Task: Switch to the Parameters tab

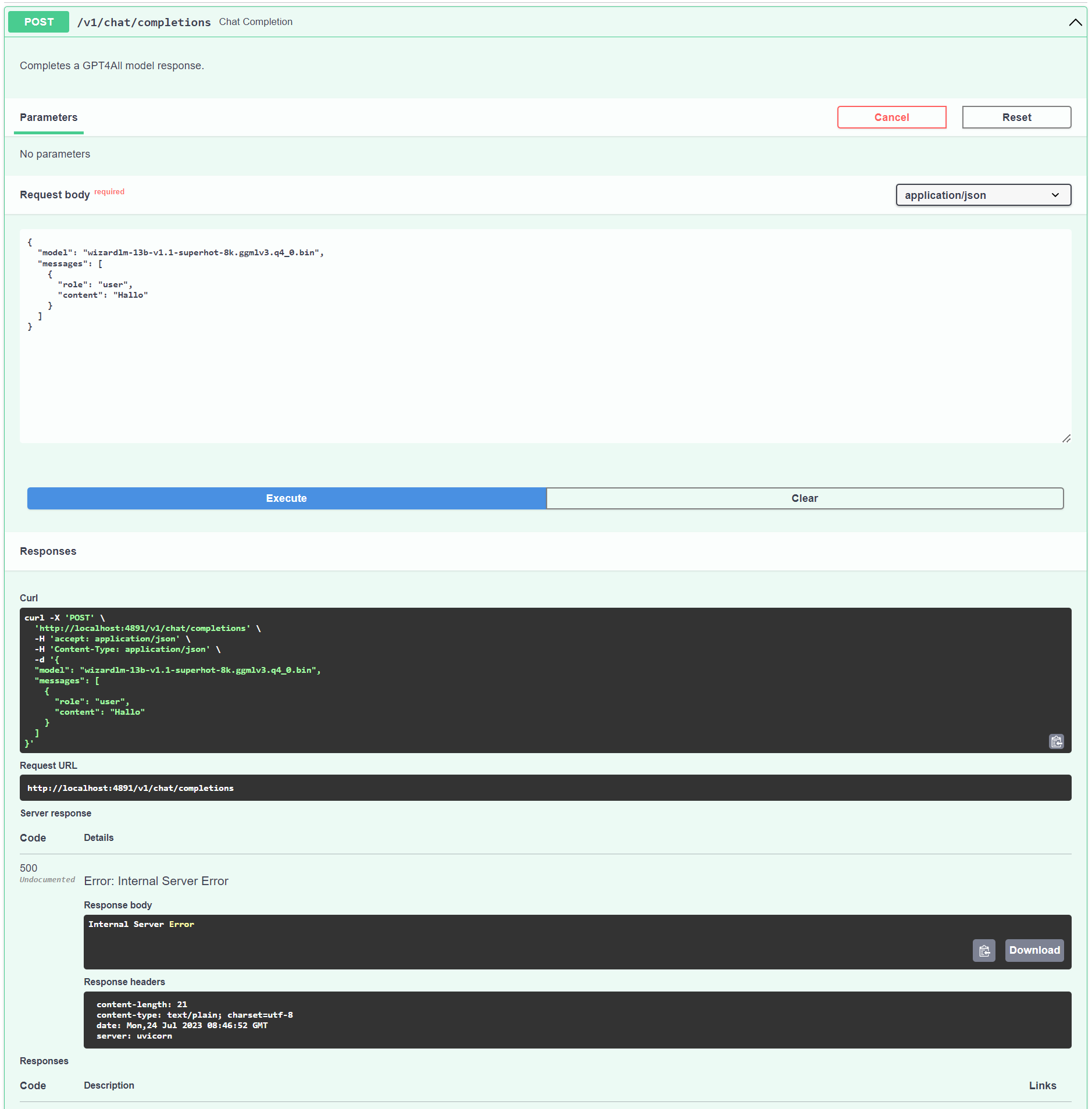Action: pos(49,117)
